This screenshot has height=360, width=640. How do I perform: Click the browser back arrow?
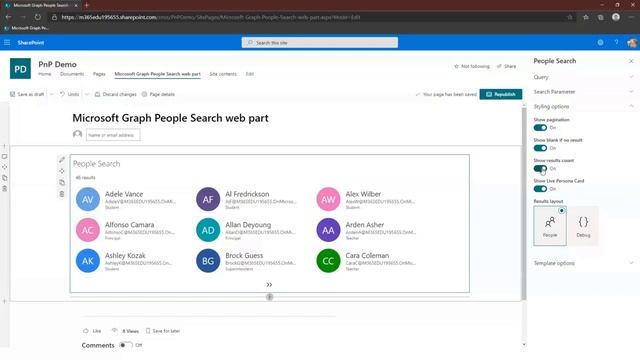click(x=9, y=17)
